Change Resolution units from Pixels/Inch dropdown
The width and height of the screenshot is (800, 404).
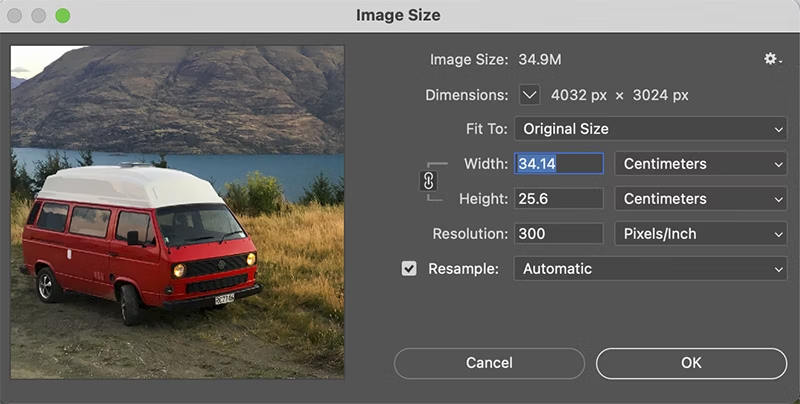pos(700,234)
